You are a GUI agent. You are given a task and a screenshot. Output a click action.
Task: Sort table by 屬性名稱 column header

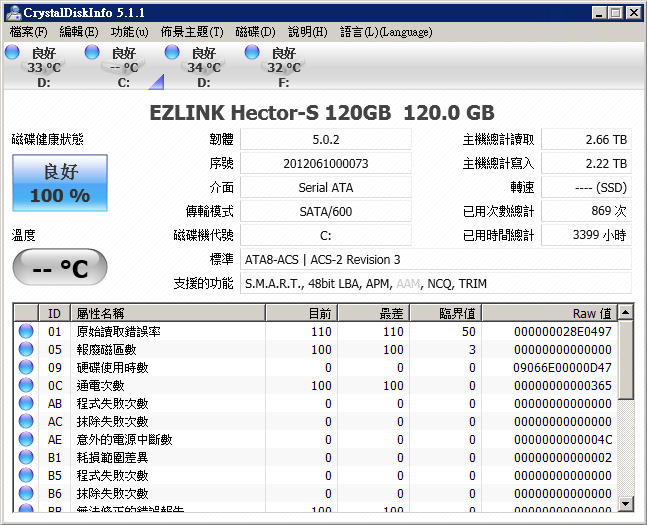click(168, 313)
